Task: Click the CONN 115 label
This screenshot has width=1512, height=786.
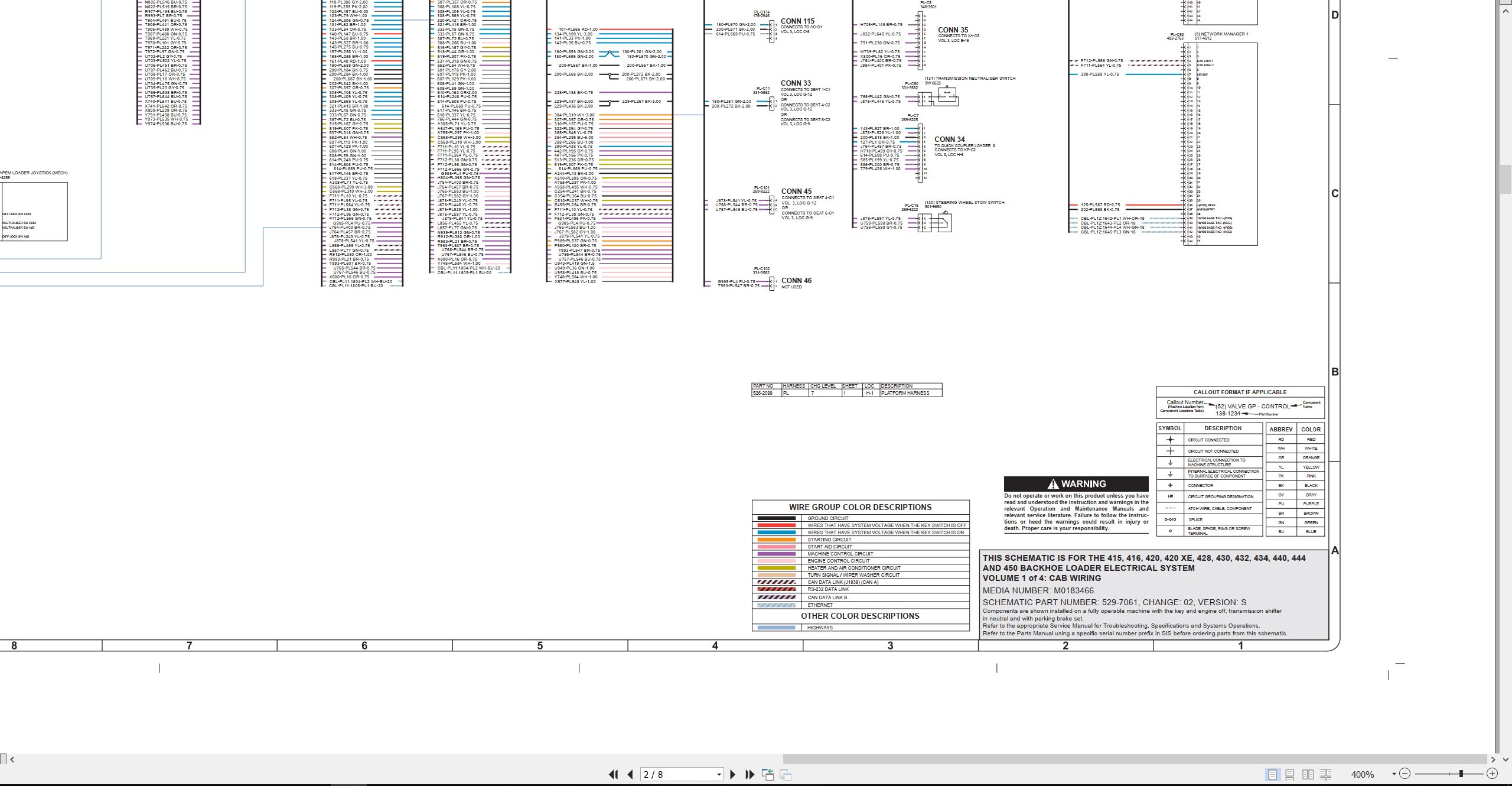Action: click(797, 21)
